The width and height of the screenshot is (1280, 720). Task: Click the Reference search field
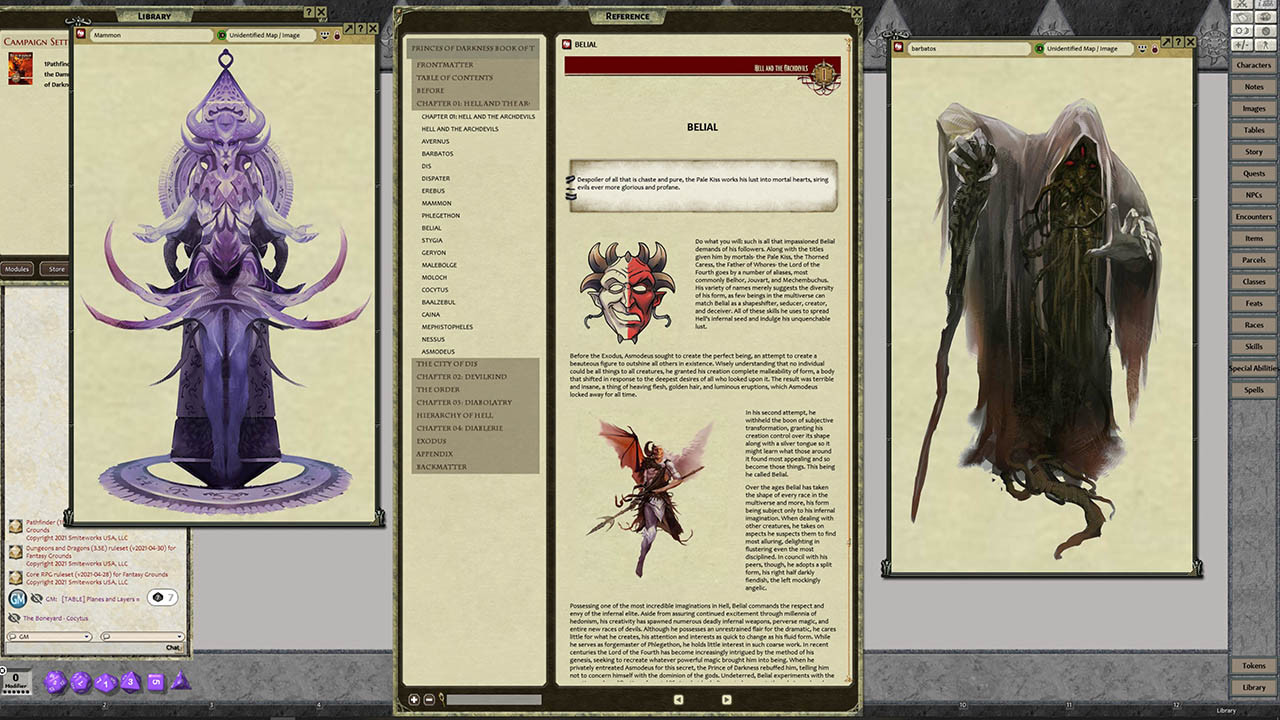point(494,700)
